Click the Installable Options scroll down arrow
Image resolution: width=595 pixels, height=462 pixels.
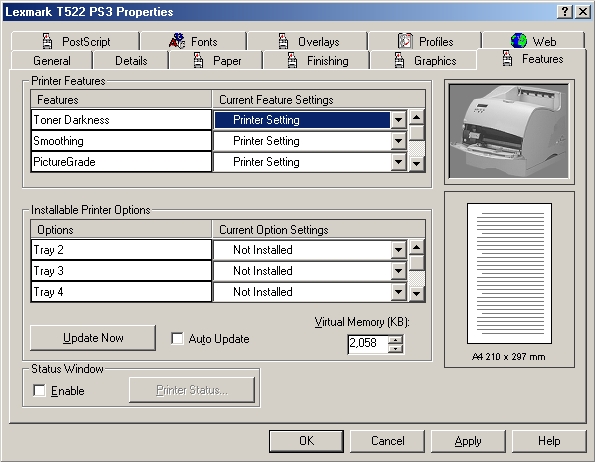(x=417, y=294)
